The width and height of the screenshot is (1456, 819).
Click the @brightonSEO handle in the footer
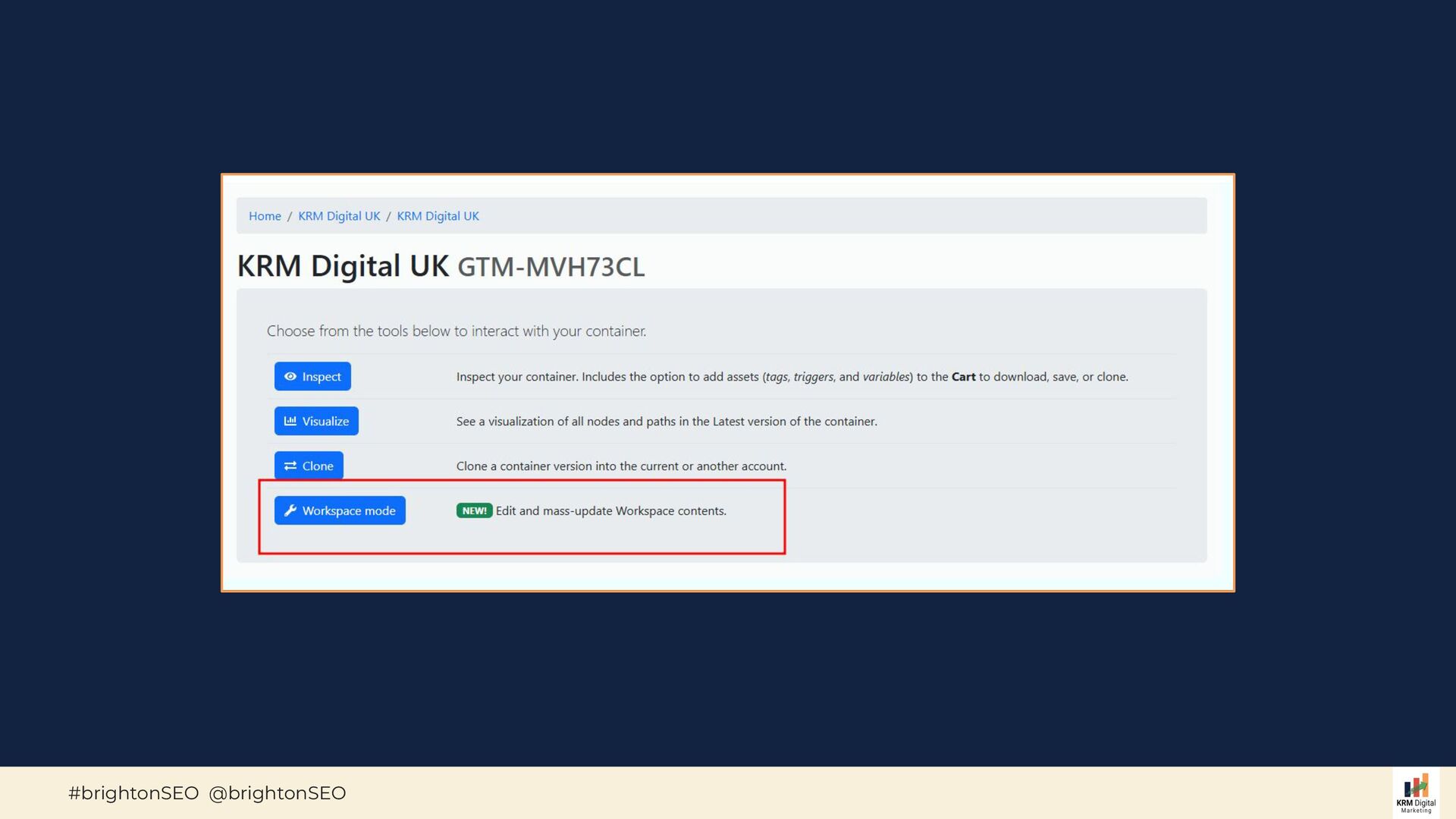277,793
